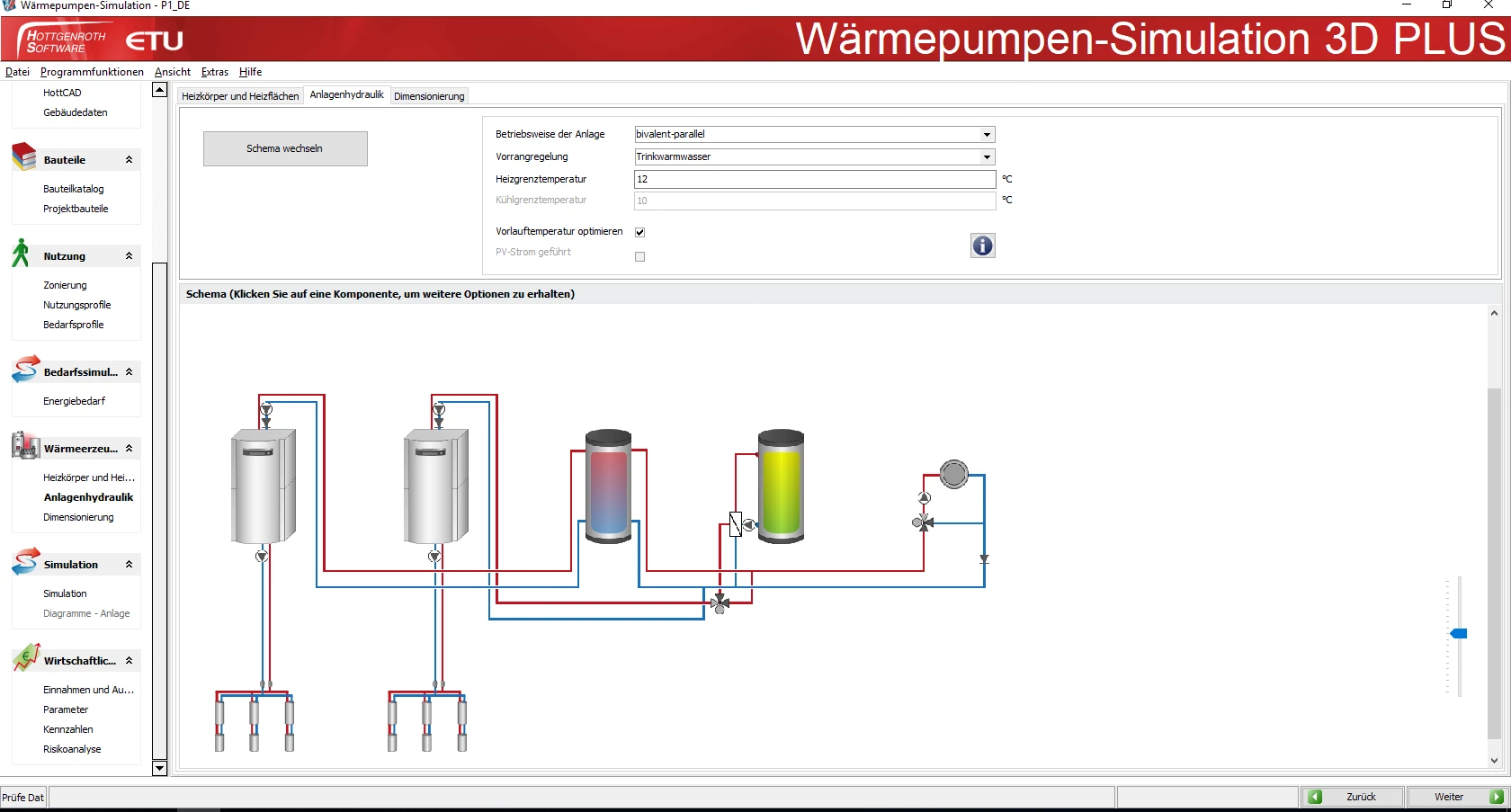Select the yellow-green hot water tank

coord(781,486)
